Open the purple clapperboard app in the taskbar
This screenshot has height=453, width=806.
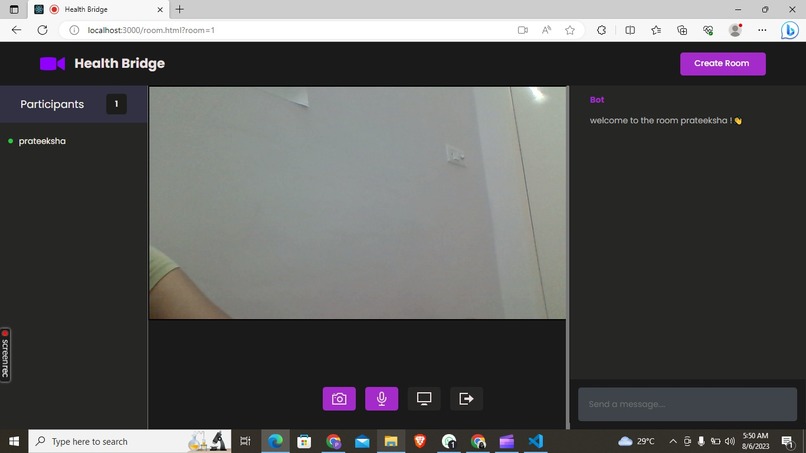[507, 441]
